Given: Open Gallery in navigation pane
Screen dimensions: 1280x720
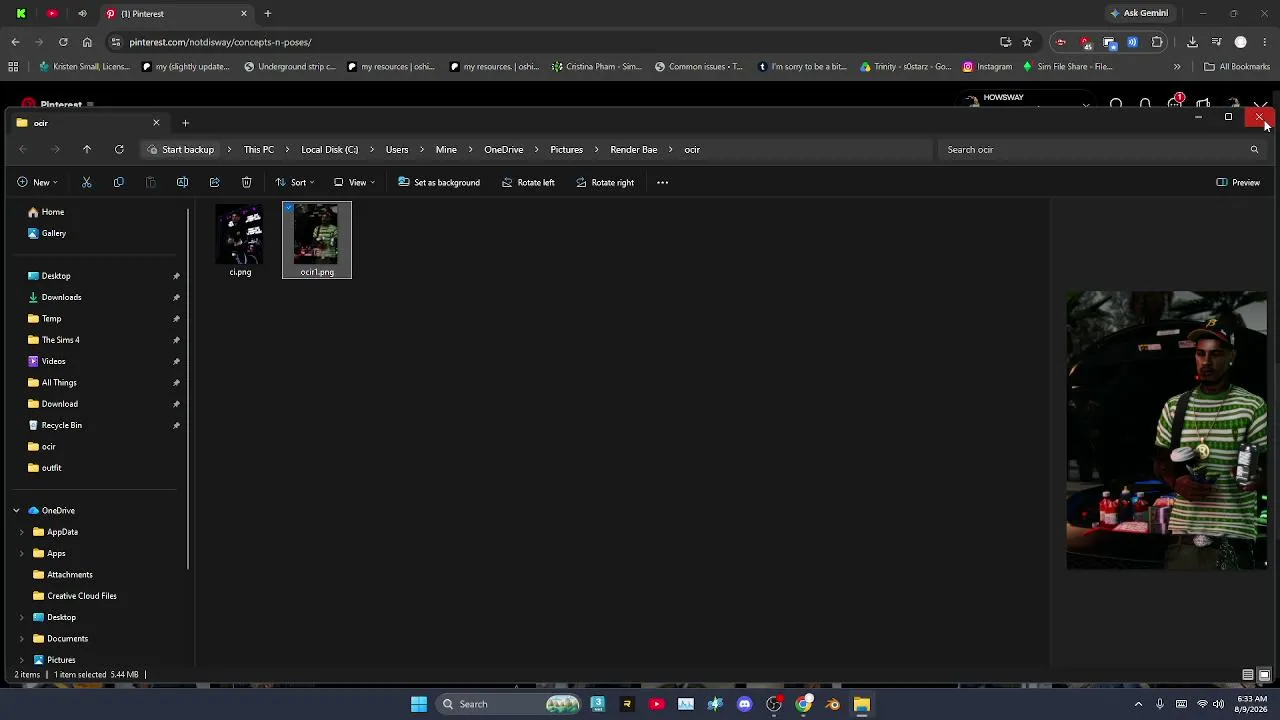Looking at the screenshot, I should 47,233.
